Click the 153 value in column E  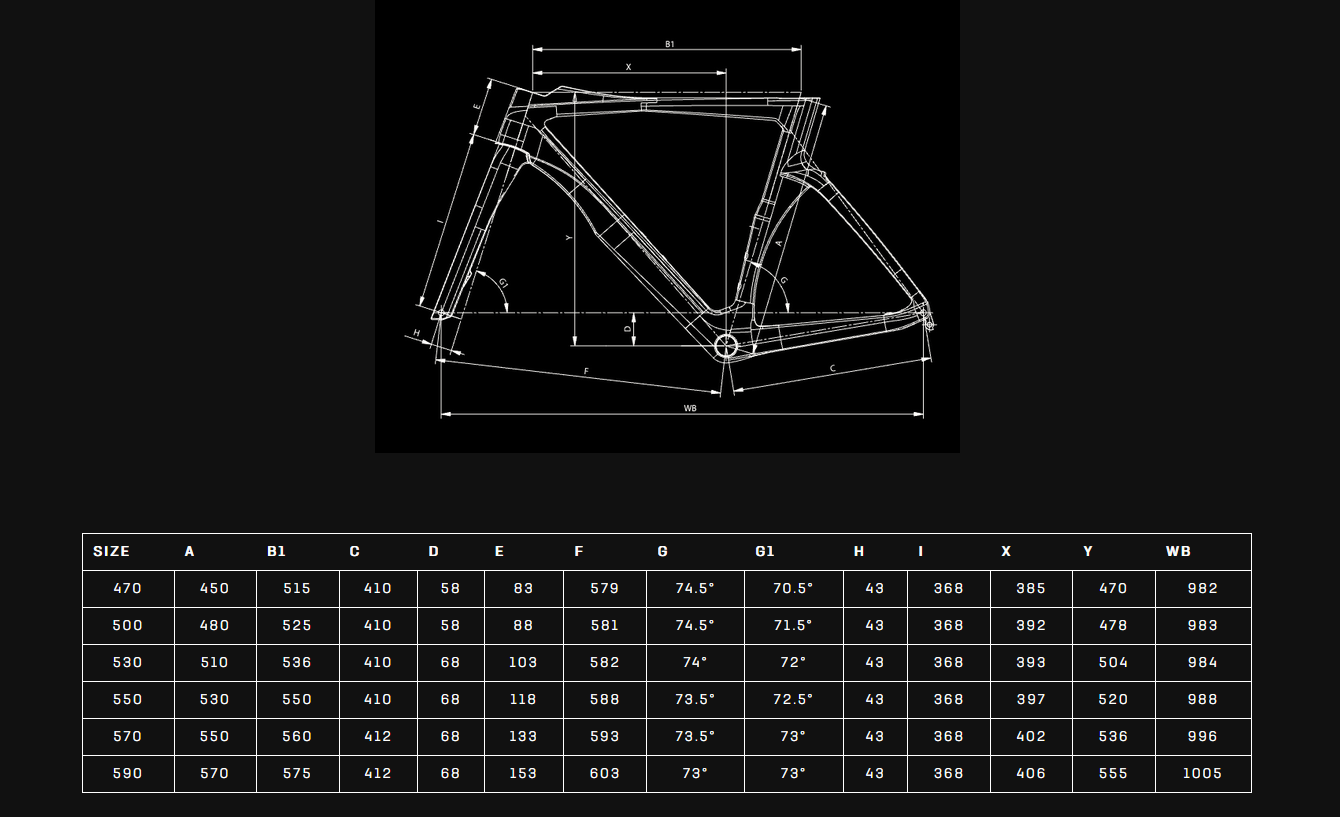pyautogui.click(x=523, y=773)
